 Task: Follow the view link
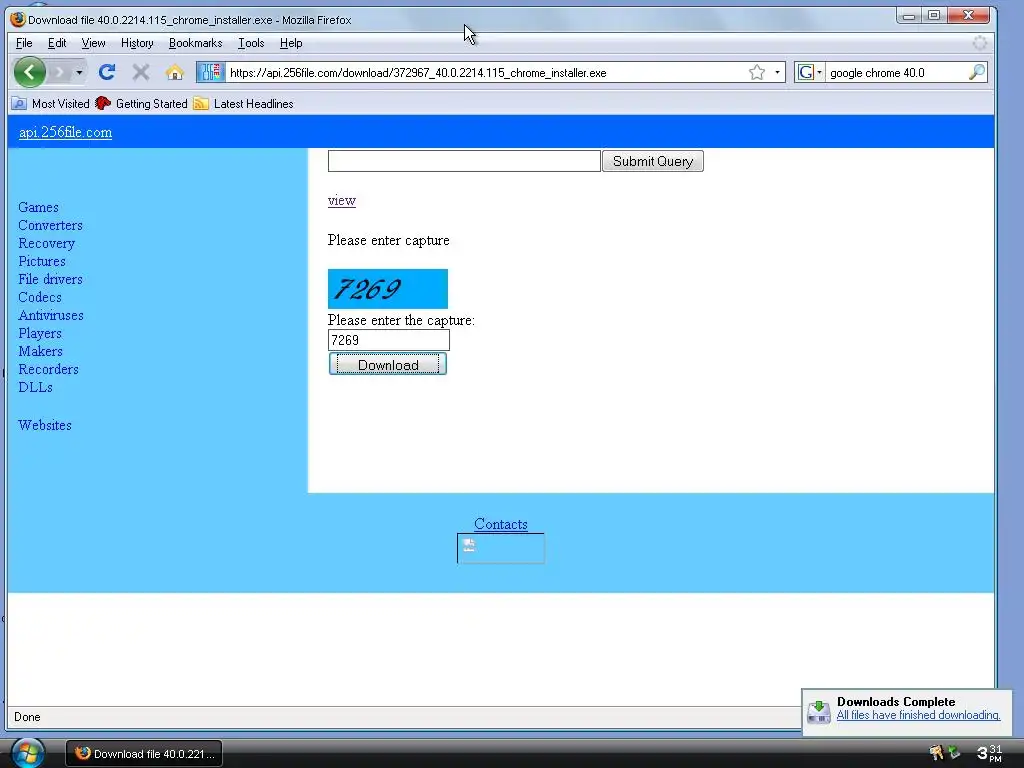click(342, 200)
